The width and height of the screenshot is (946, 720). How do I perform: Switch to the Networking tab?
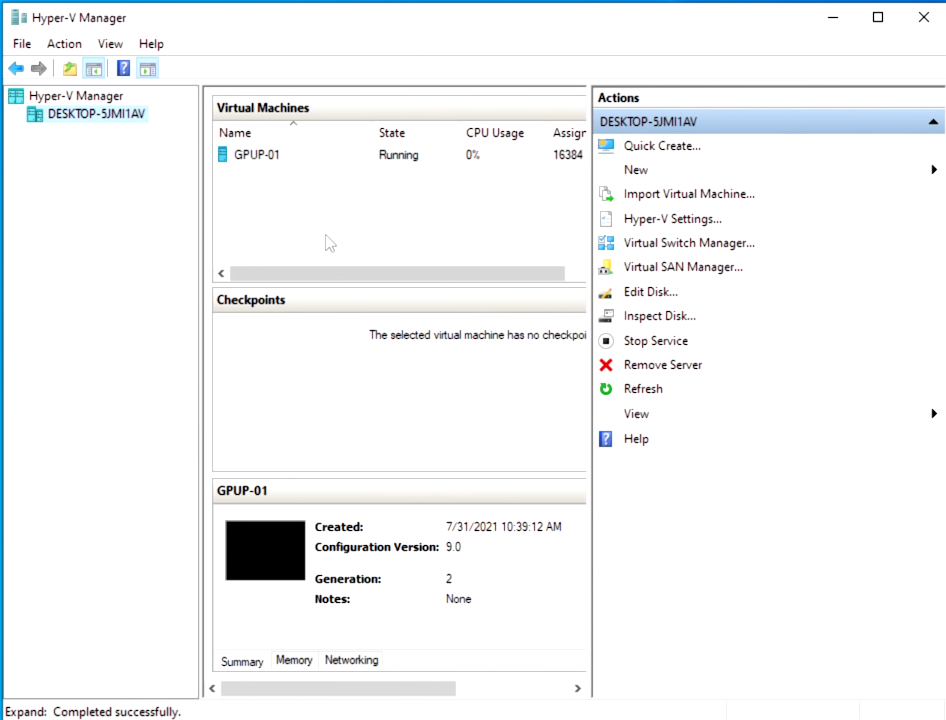pyautogui.click(x=352, y=660)
